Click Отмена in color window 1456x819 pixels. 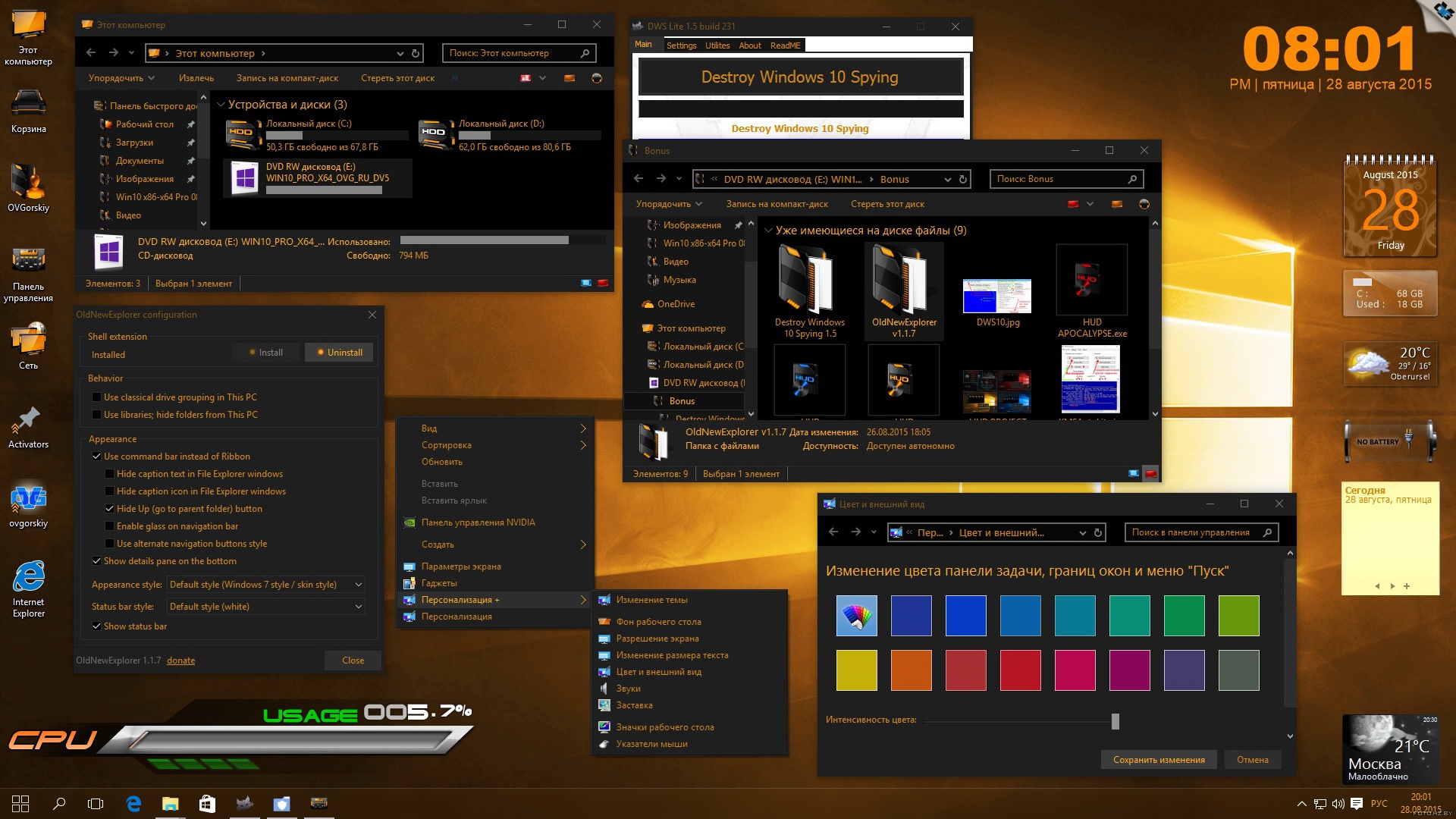[x=1252, y=760]
